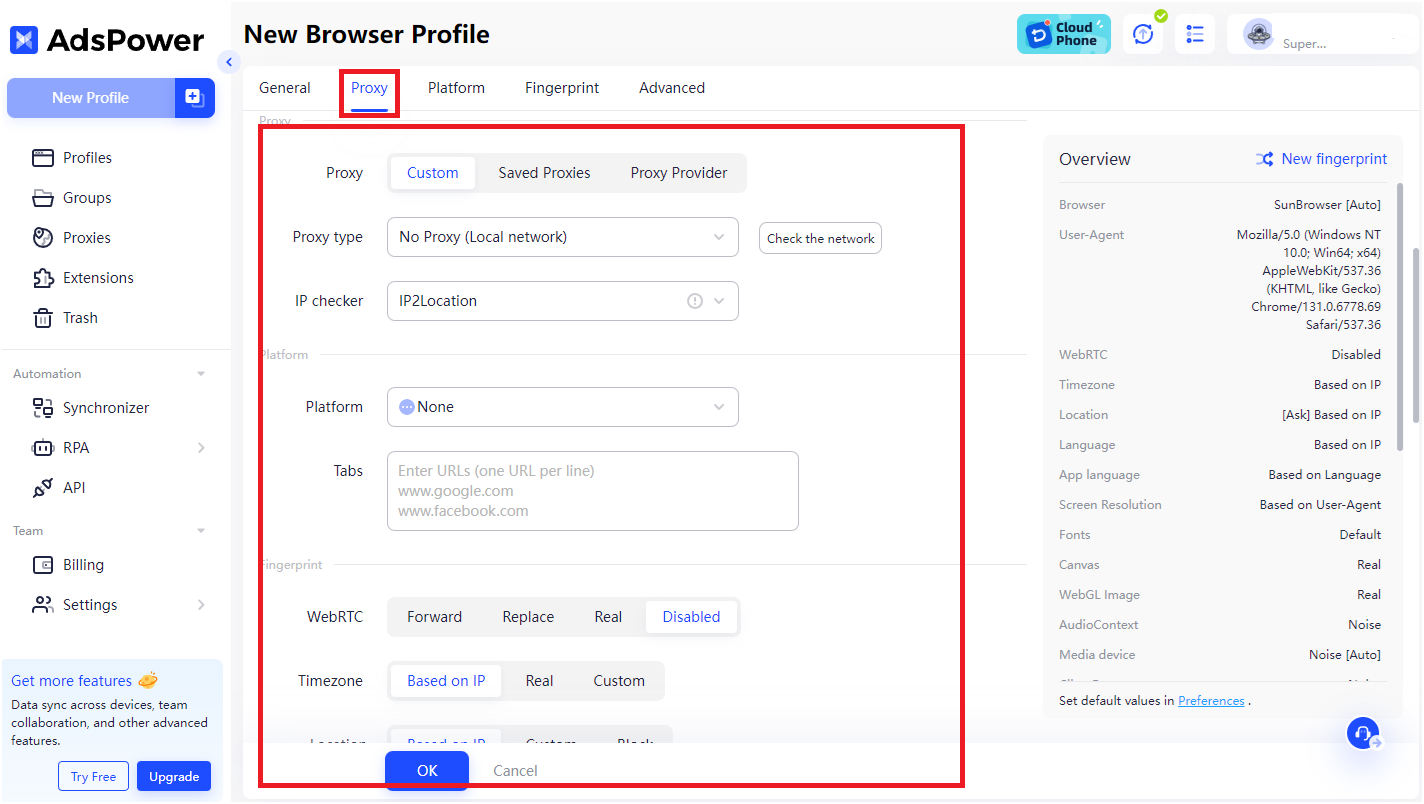Image resolution: width=1424 pixels, height=804 pixels.
Task: Launch the Cloud Phone feature
Action: click(1063, 33)
